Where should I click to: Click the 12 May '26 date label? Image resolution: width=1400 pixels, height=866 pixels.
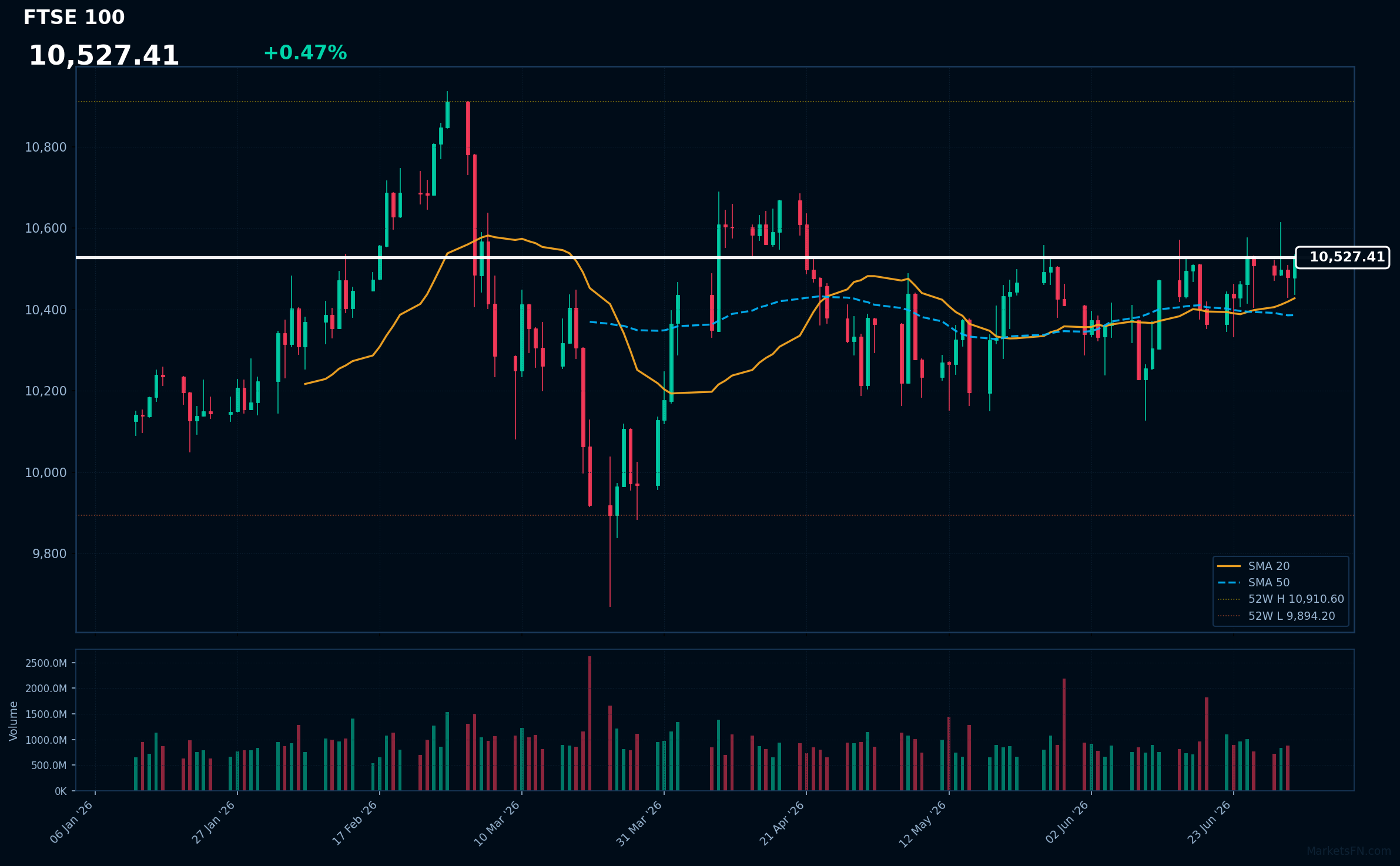pos(923,823)
